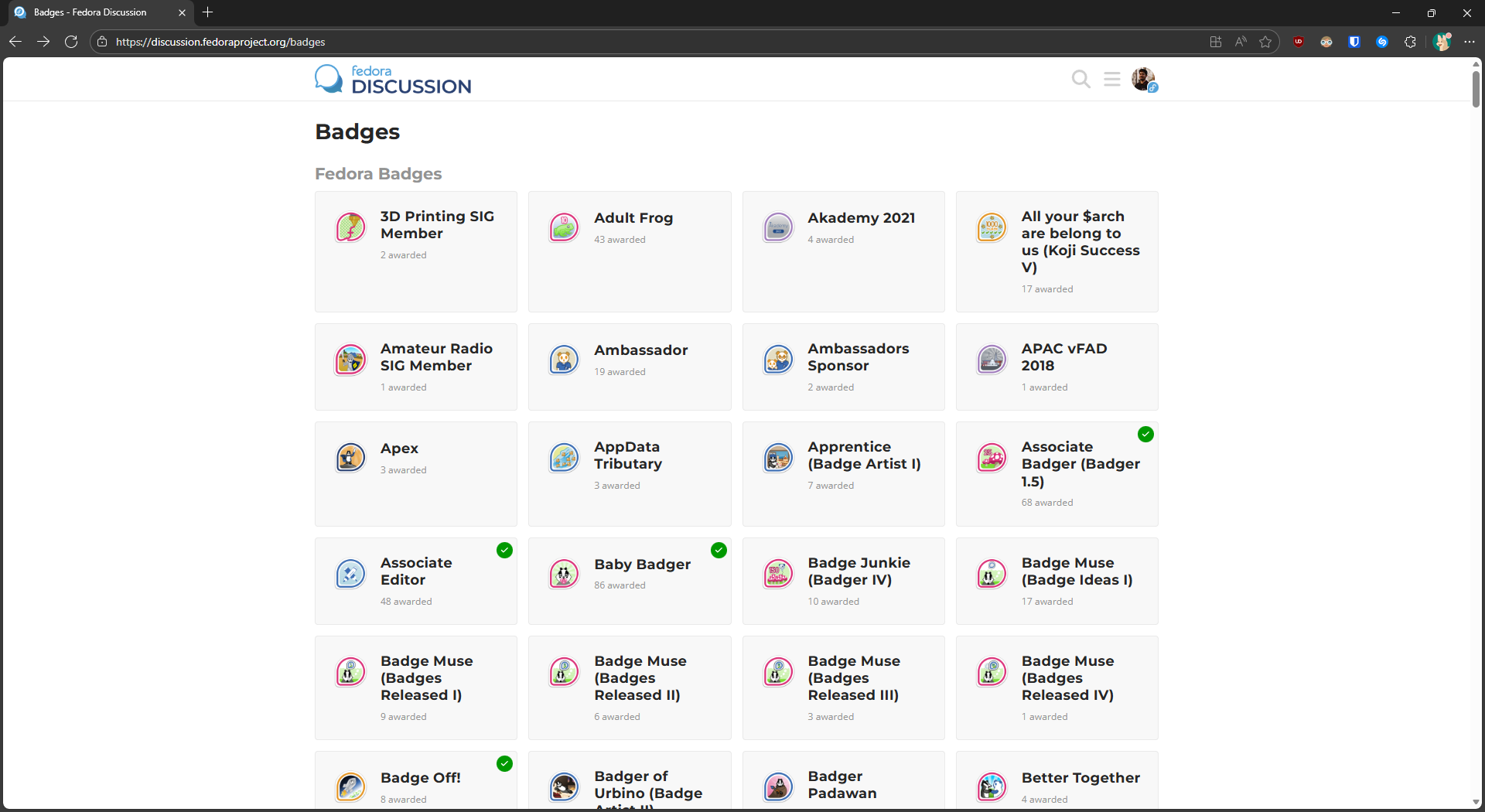Viewport: 1485px width, 812px height.
Task: Click the Apex badge icon
Action: 350,458
